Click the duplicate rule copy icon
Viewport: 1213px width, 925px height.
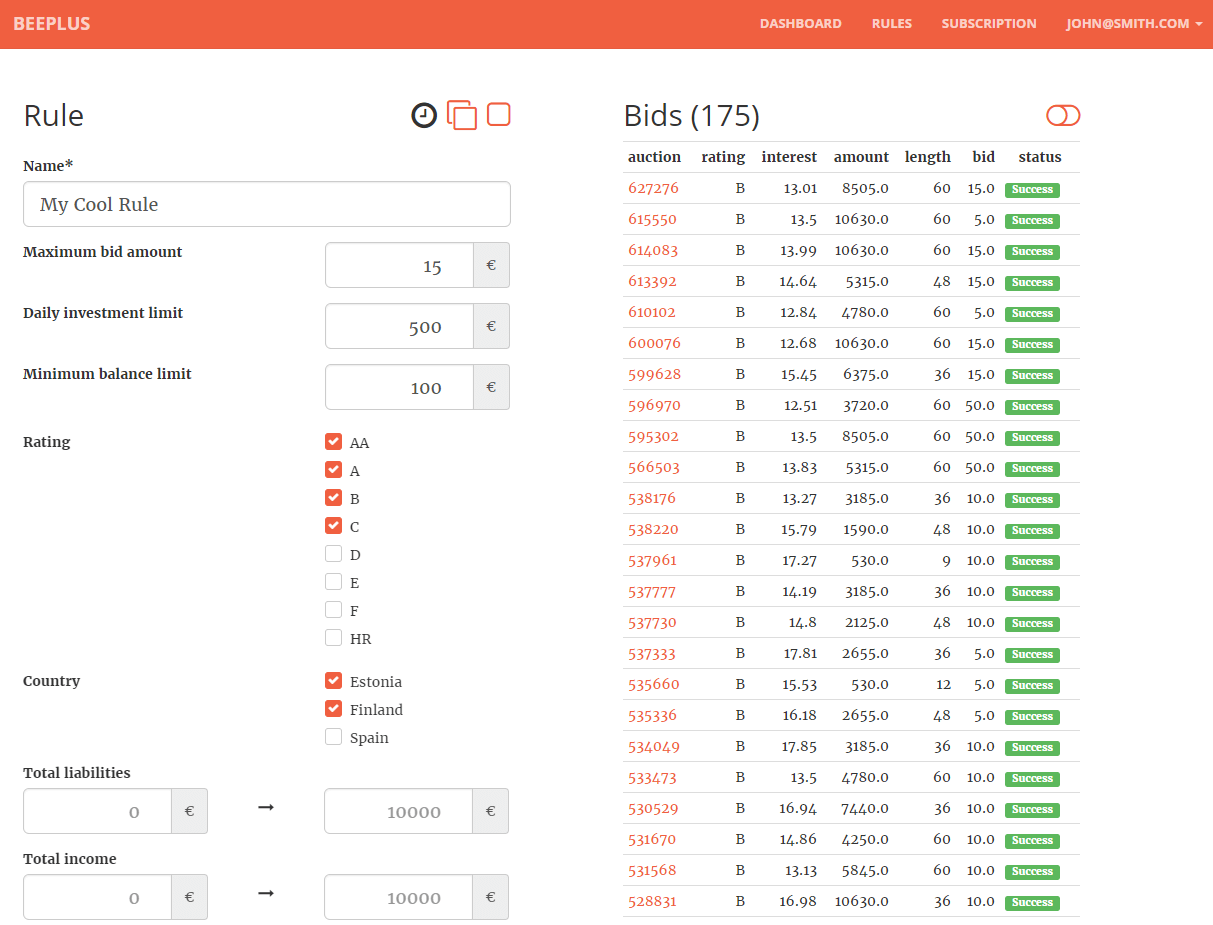coord(461,116)
